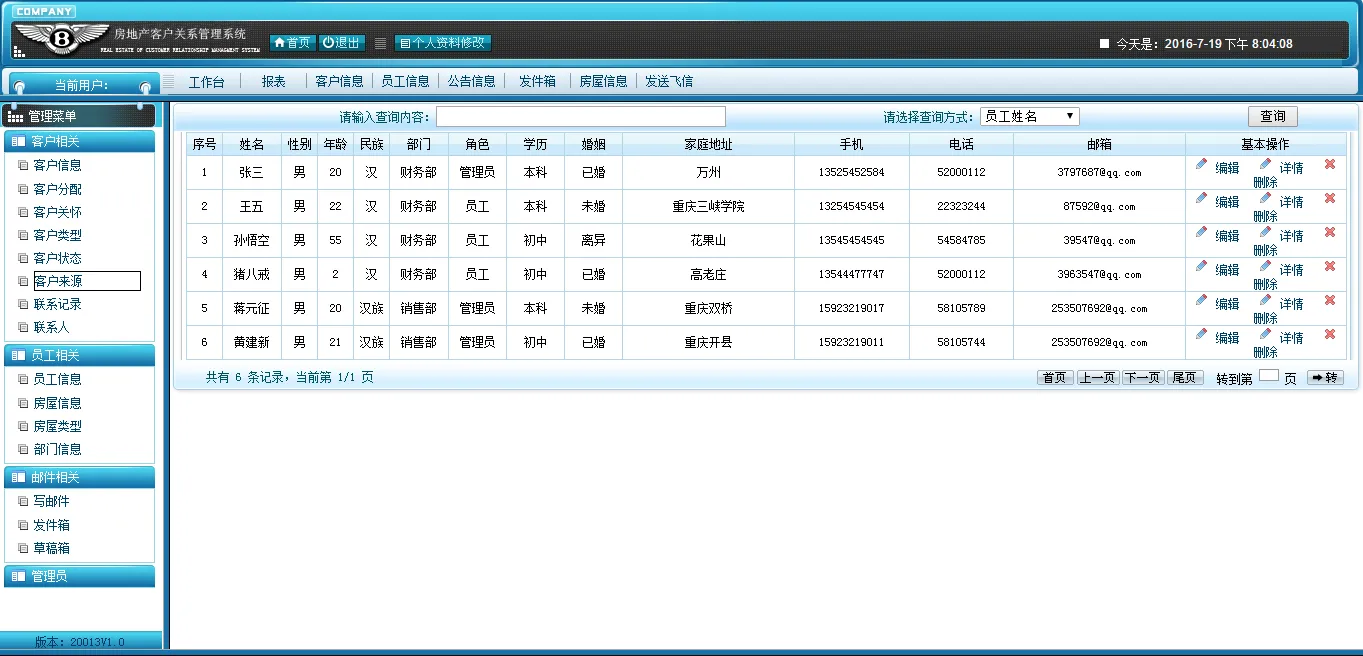
Task: Click the 删除 link in 黄建新's row
Action: click(1265, 352)
